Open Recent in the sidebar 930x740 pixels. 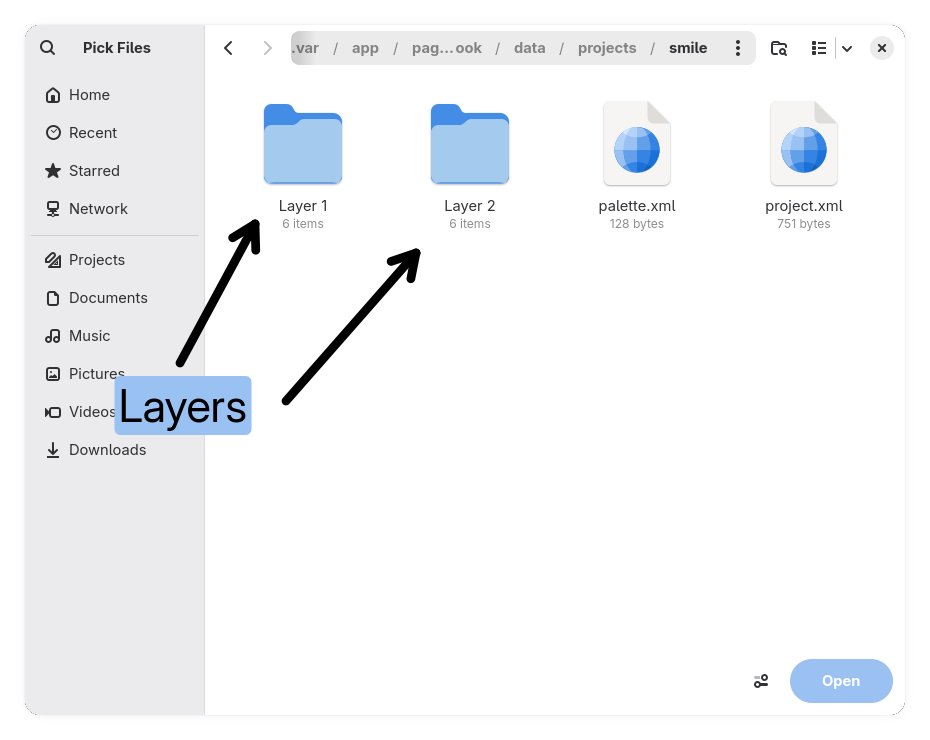pyautogui.click(x=115, y=133)
